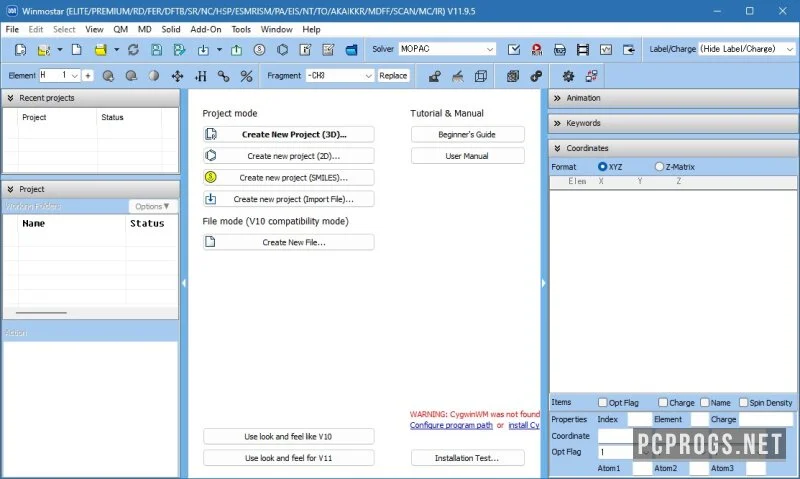Viewport: 800px width, 479px height.
Task: Click the blank new file toolbar icon
Action: [x=77, y=49]
